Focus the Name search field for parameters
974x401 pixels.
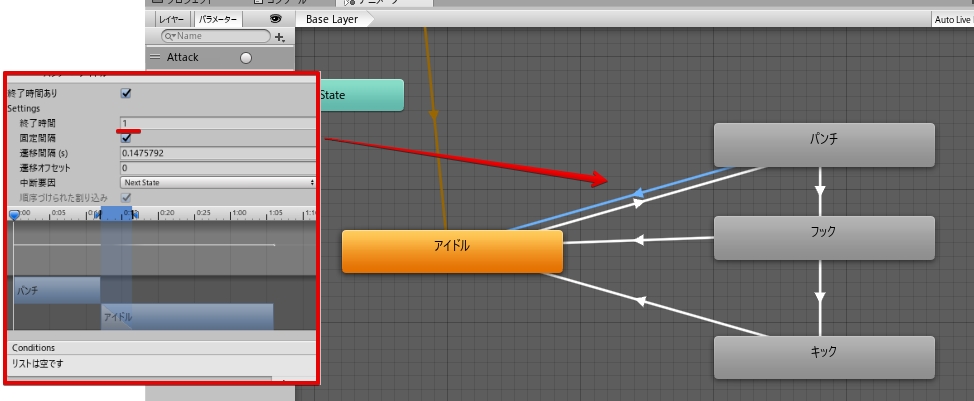pos(216,36)
